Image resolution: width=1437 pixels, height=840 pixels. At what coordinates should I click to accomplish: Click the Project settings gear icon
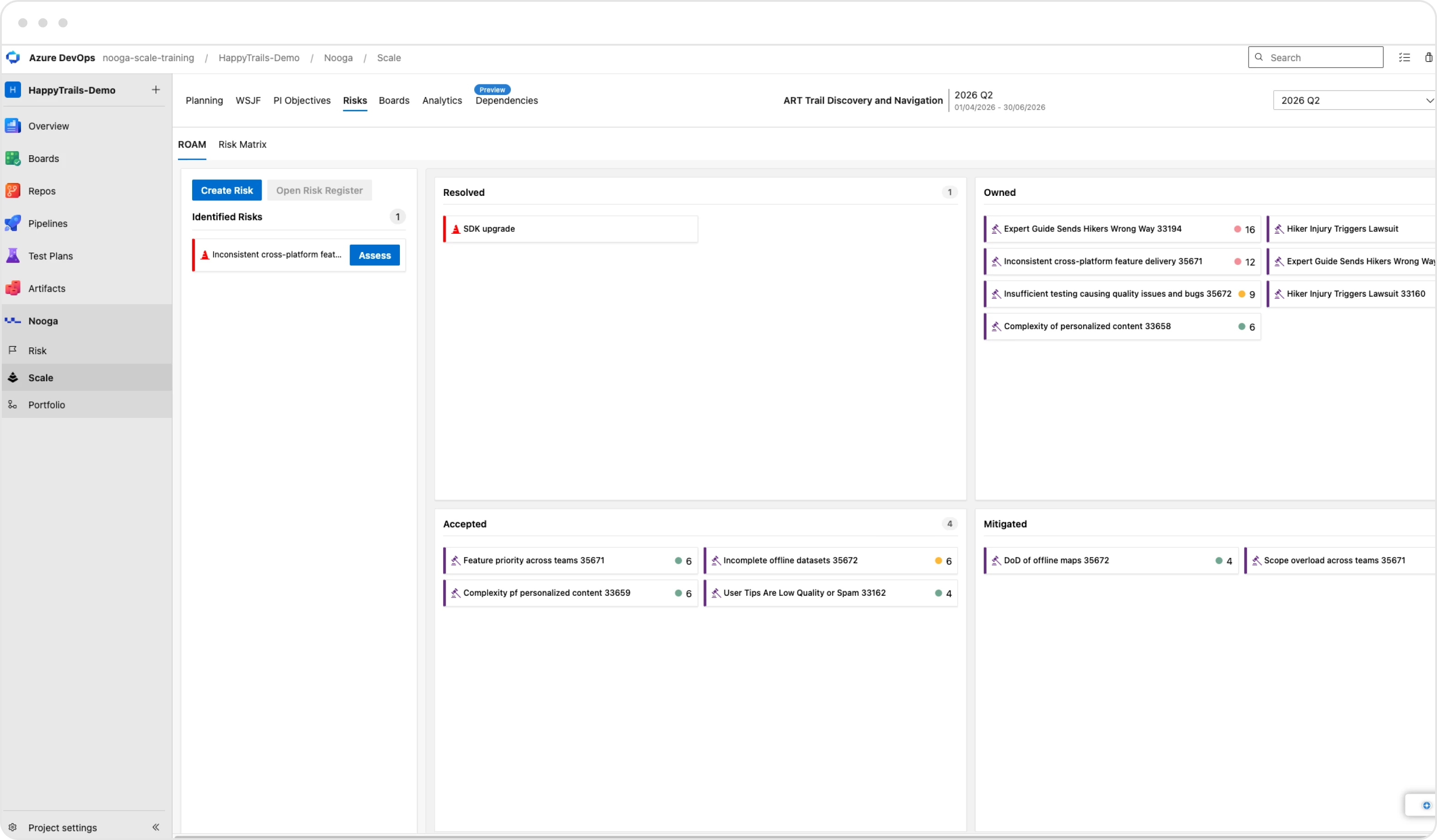pyautogui.click(x=12, y=828)
